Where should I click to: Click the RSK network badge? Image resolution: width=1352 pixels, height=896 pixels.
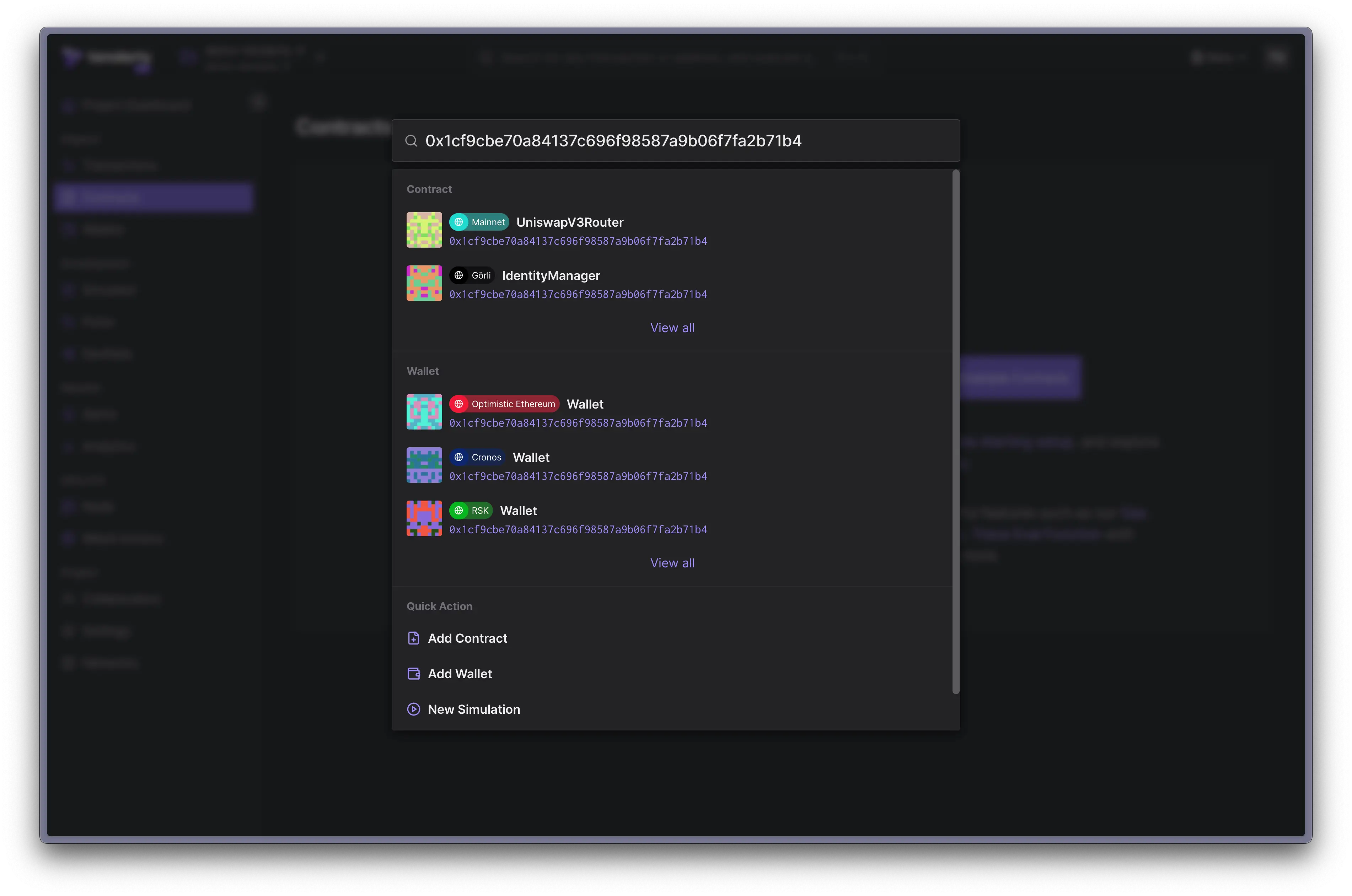(x=471, y=510)
